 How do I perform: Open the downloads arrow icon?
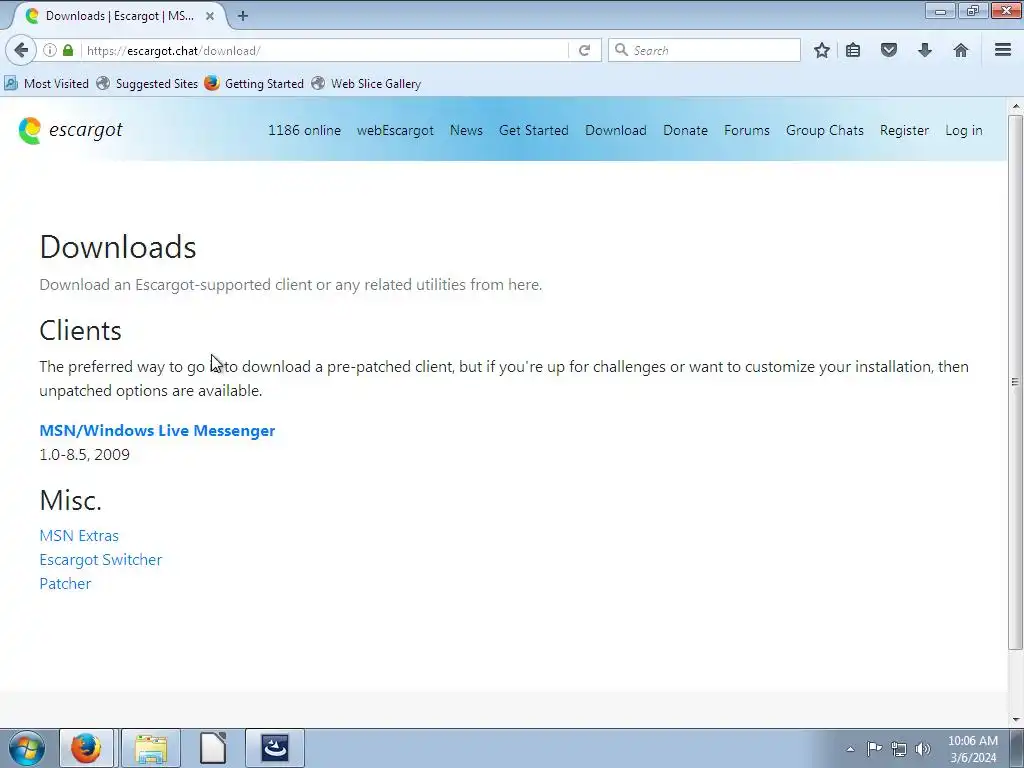925,50
